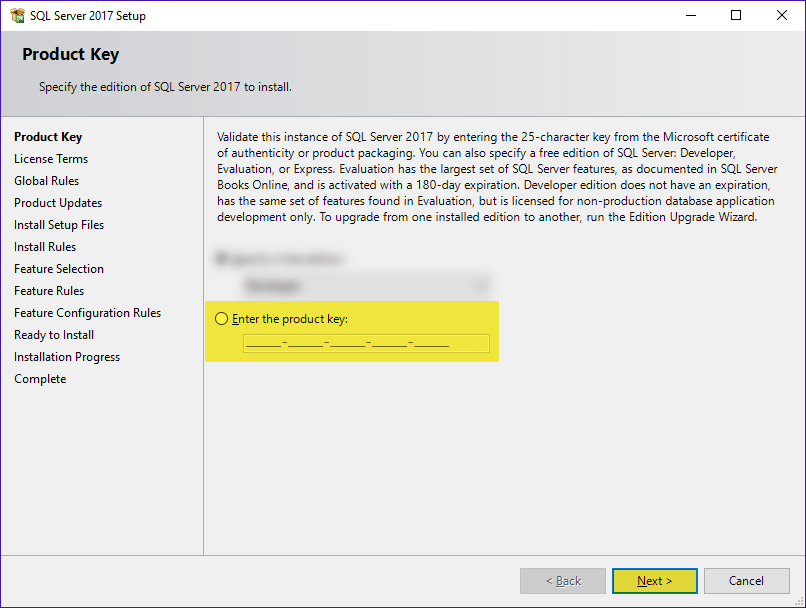806x608 pixels.
Task: Select the Ready to Install step
Action: [54, 335]
